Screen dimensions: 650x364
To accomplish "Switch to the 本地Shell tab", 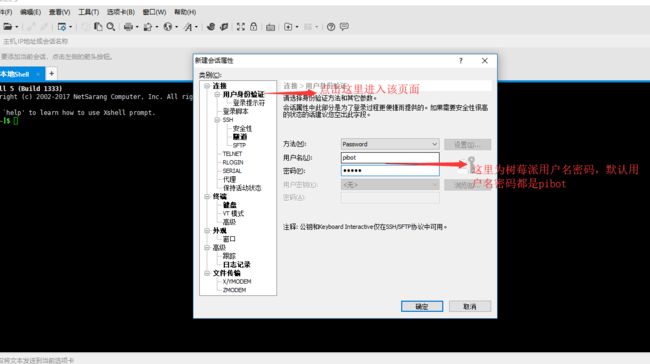I will pos(15,74).
